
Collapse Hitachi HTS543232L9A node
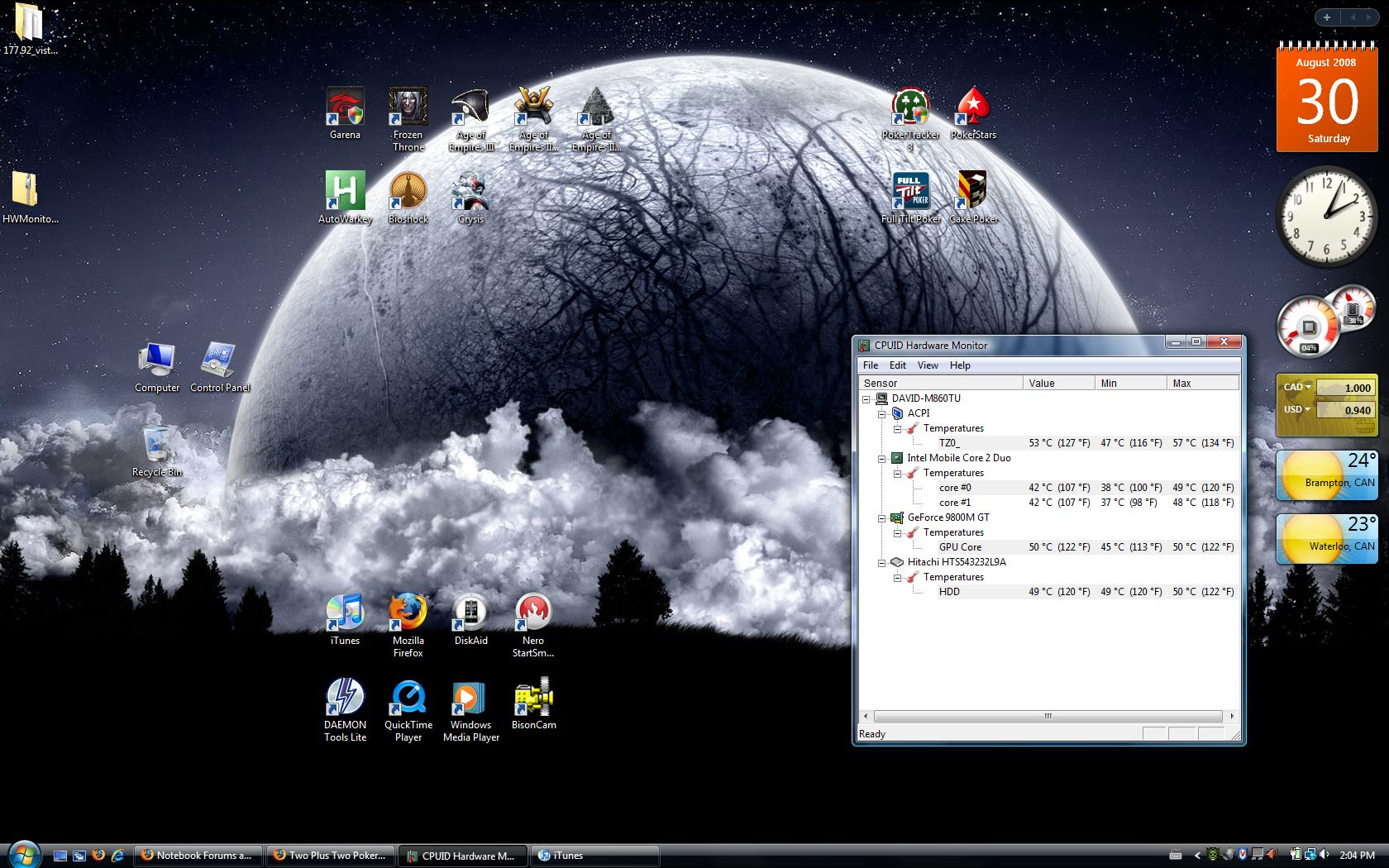882,562
